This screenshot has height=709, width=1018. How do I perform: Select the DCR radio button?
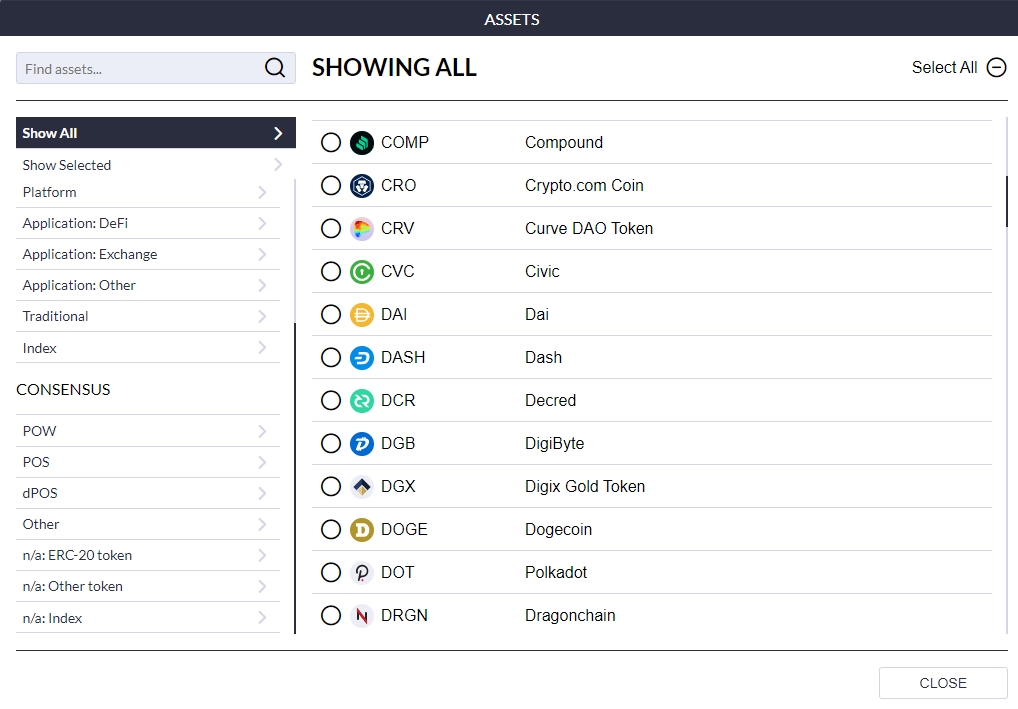tap(331, 401)
